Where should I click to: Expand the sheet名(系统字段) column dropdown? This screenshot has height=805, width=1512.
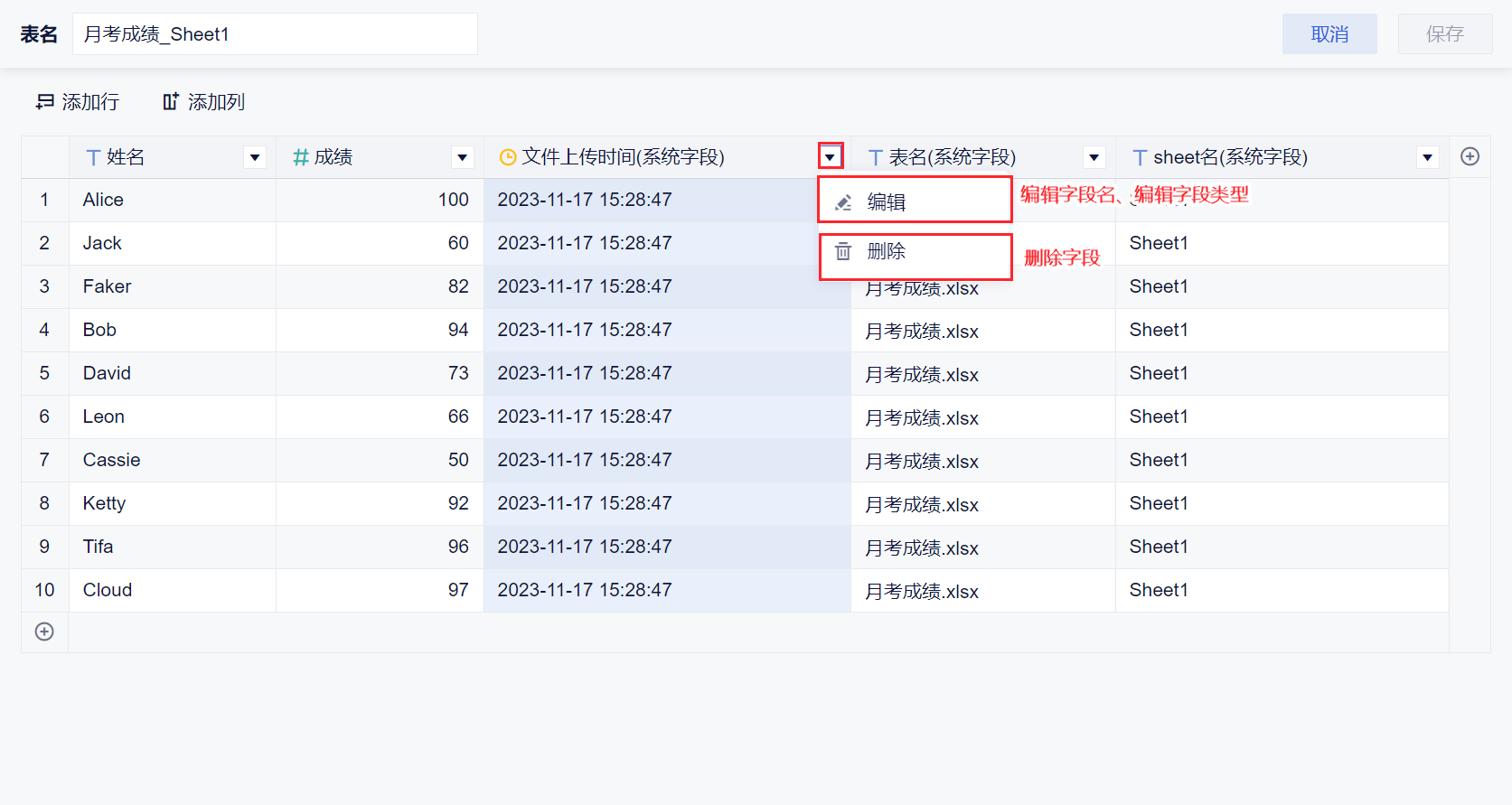(1427, 157)
